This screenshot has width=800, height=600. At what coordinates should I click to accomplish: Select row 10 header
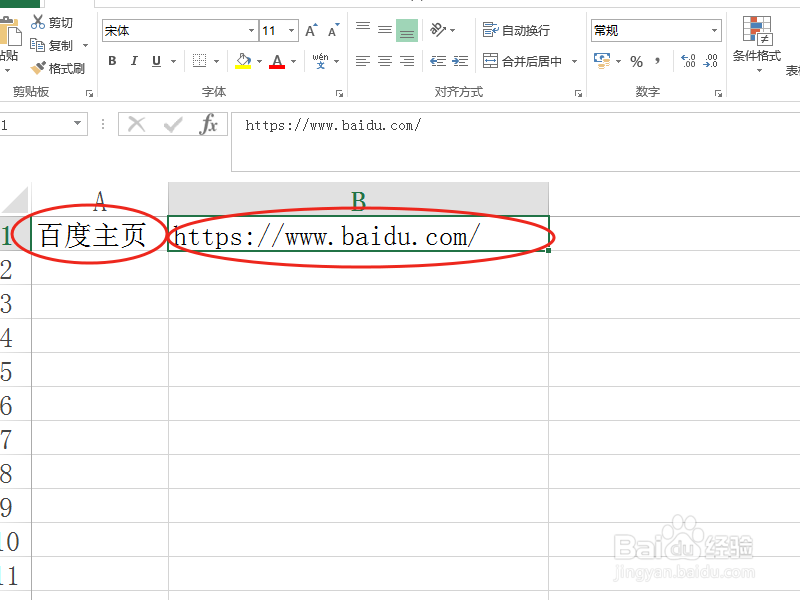point(15,540)
